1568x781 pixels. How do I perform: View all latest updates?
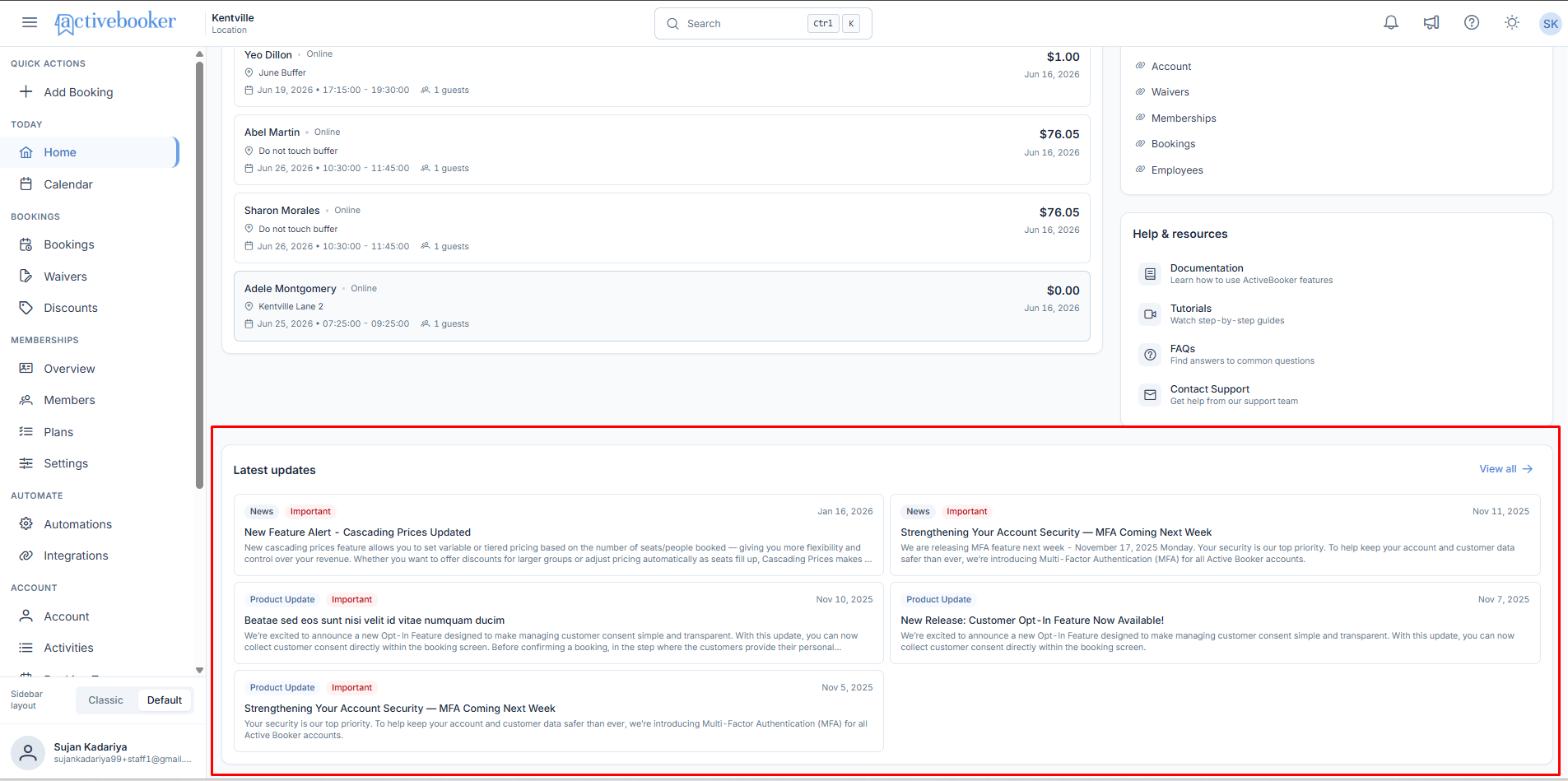[1505, 469]
